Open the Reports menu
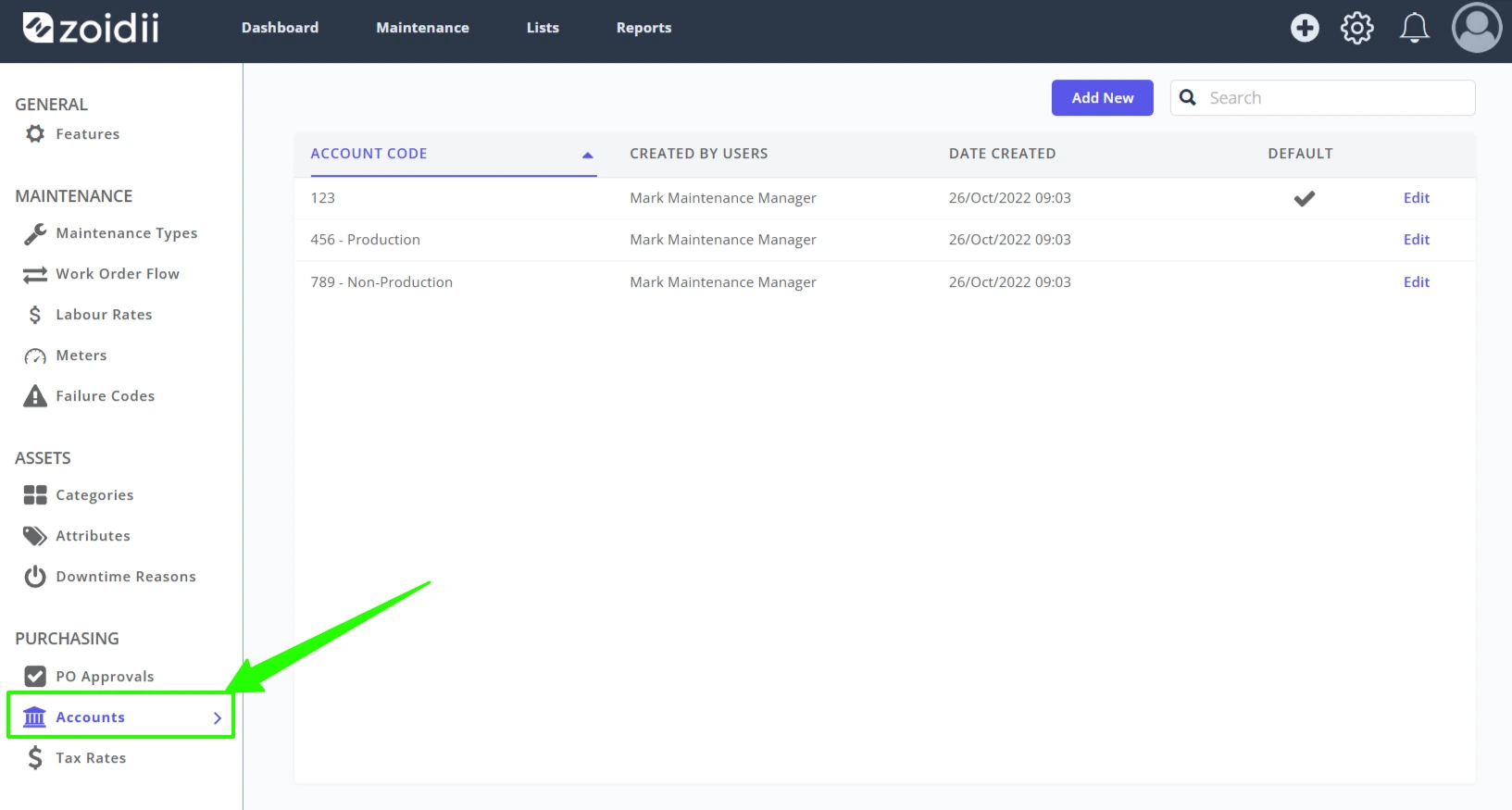Screen dimensions: 1512x810 [644, 28]
